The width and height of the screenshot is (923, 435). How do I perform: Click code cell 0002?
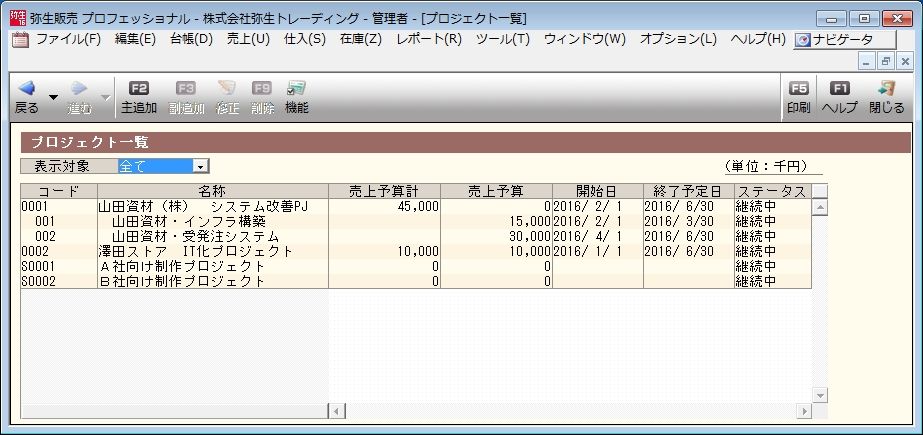pos(59,251)
